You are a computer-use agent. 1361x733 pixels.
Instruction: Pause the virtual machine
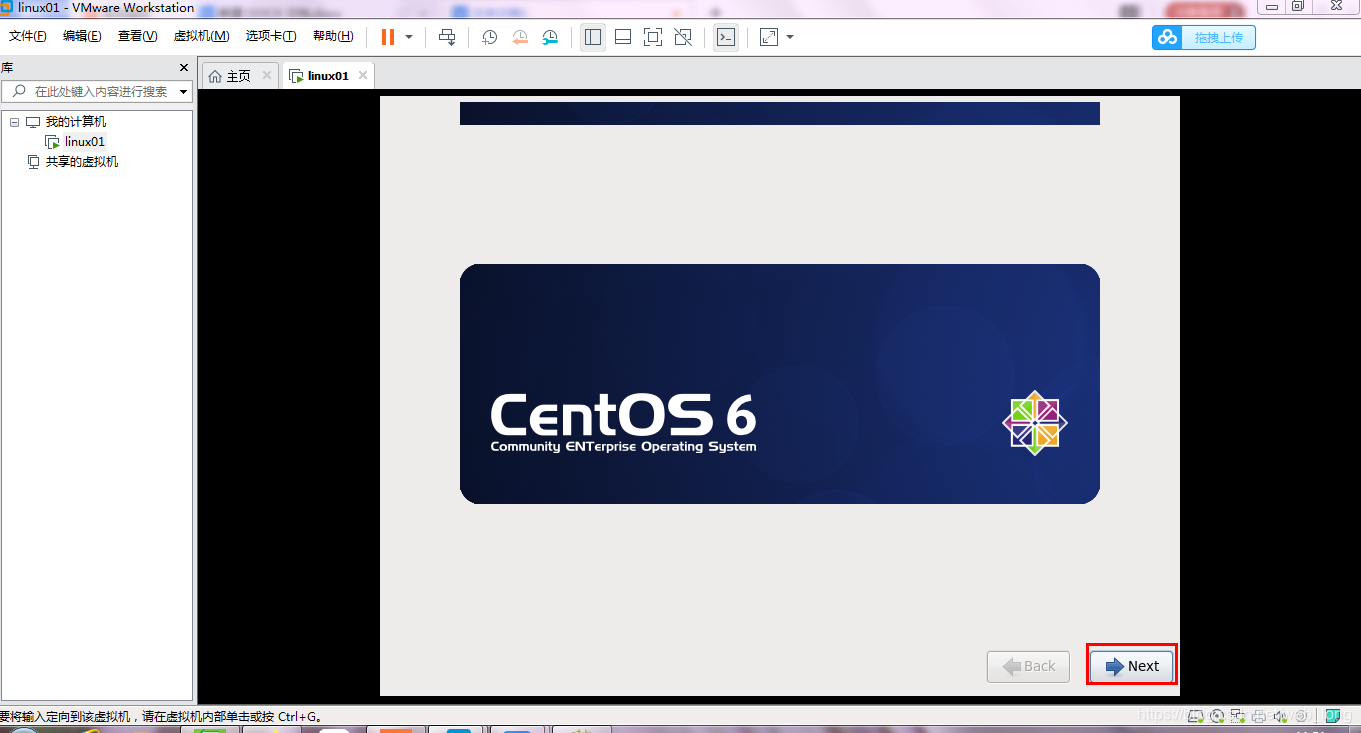tap(388, 37)
